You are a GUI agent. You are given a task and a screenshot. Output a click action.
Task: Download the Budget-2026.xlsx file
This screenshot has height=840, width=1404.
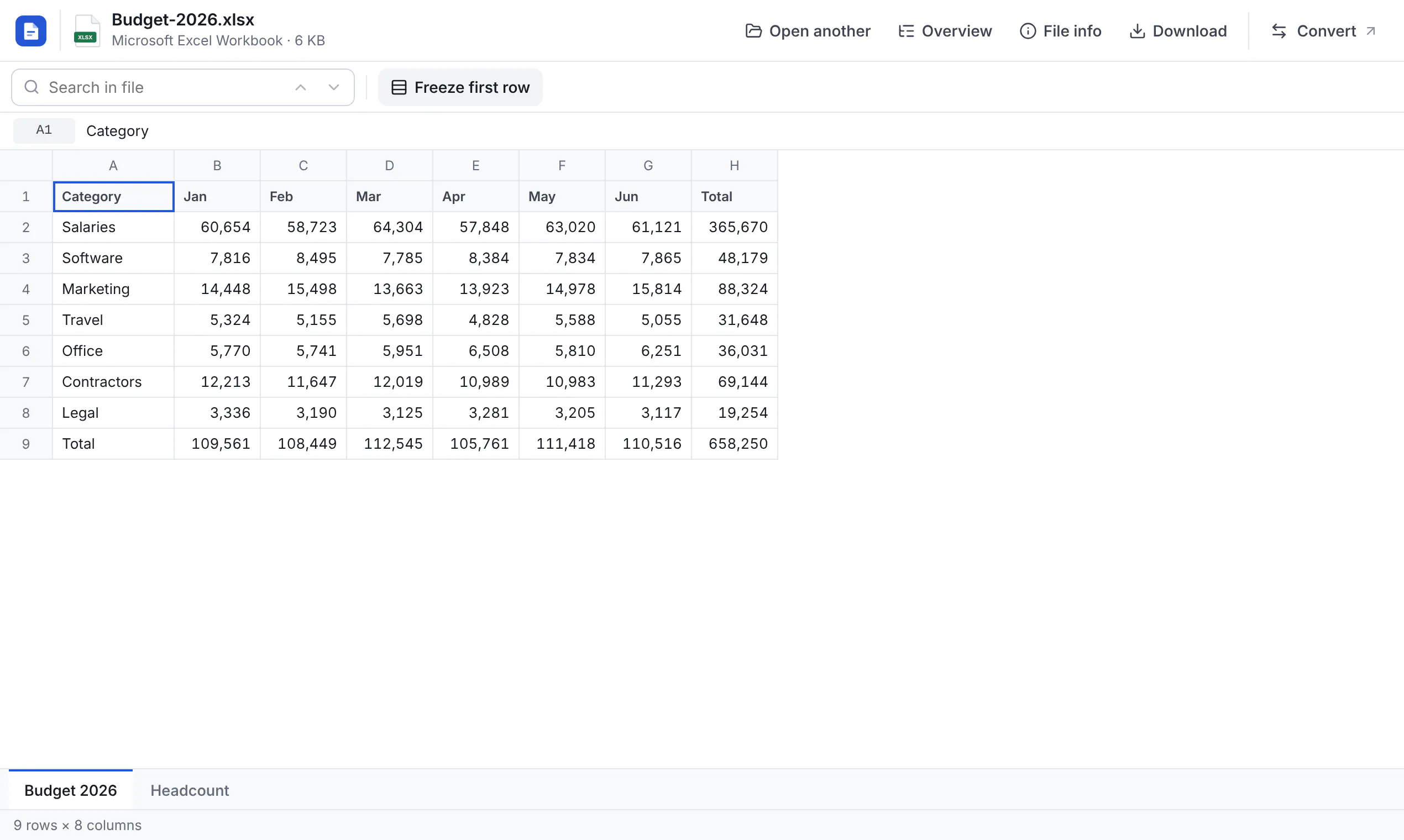(x=1178, y=30)
